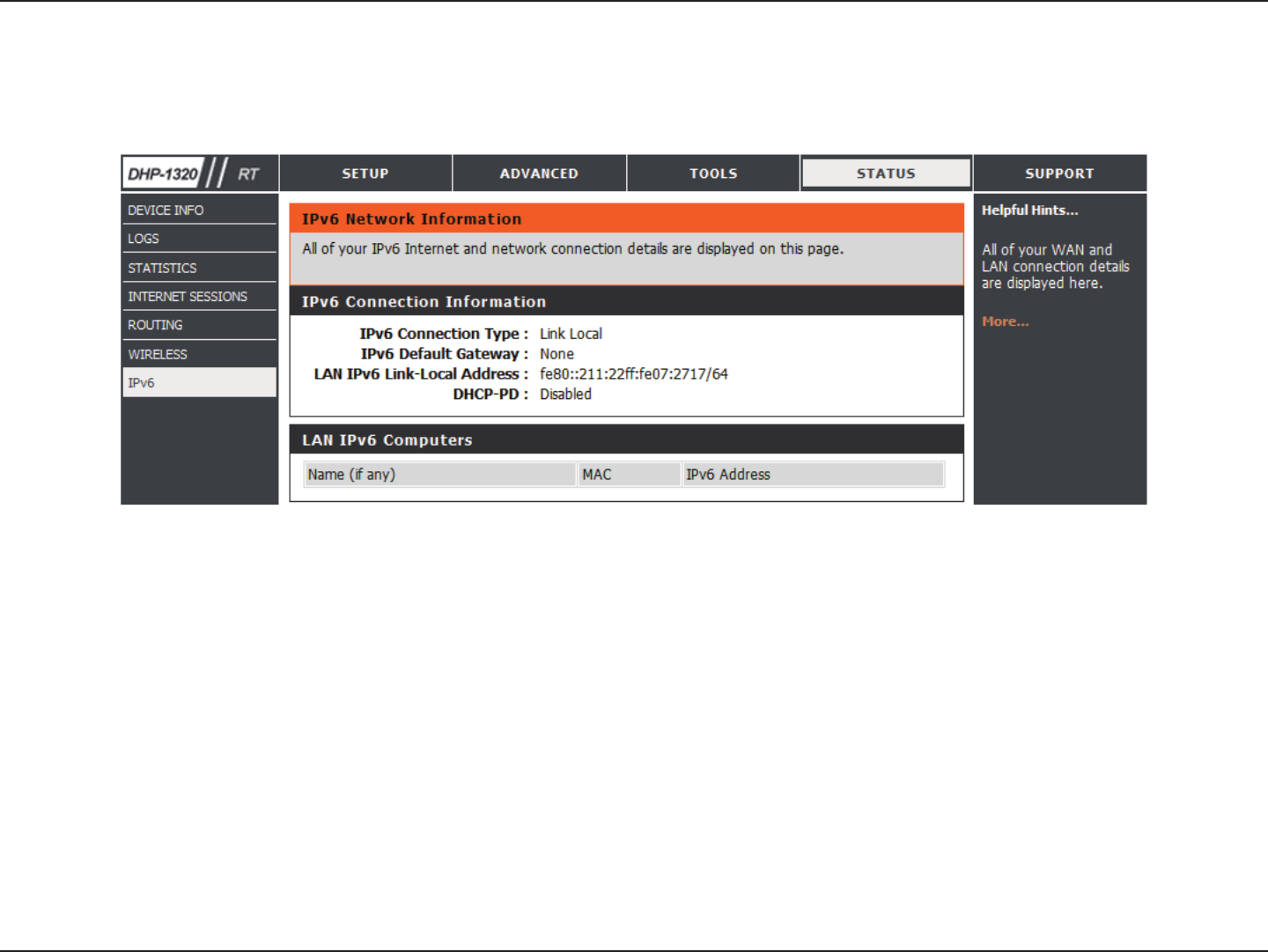Open DEVICE INFO in the sidebar
1268x952 pixels.
point(199,210)
